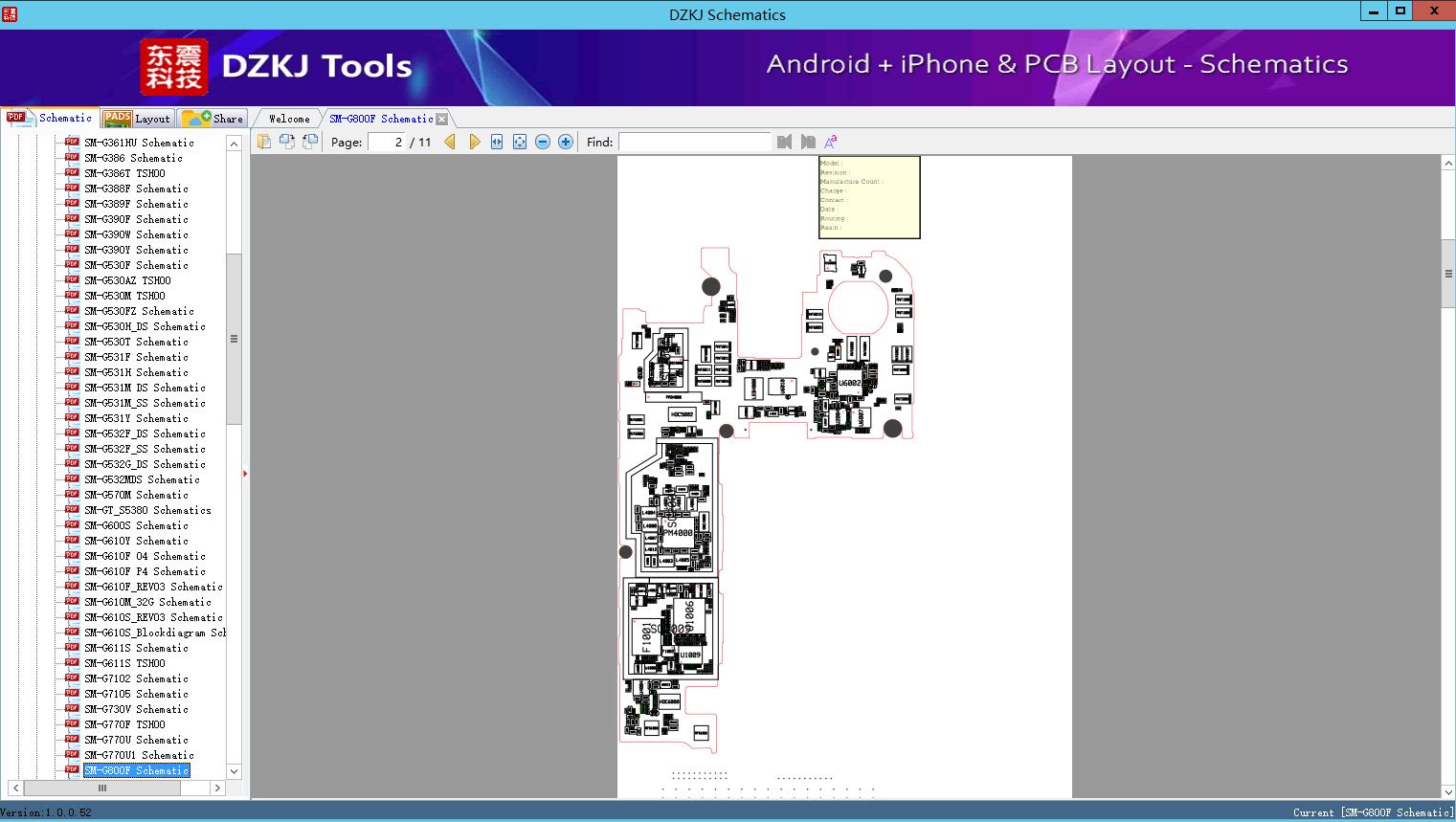The image size is (1456, 822).
Task: Go to the next page
Action: point(474,142)
